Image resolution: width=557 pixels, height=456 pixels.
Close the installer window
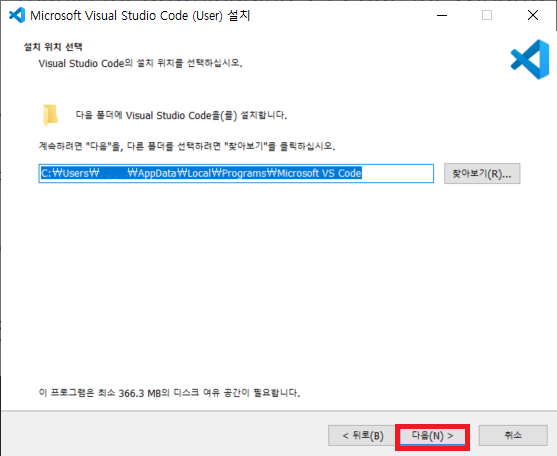click(533, 15)
